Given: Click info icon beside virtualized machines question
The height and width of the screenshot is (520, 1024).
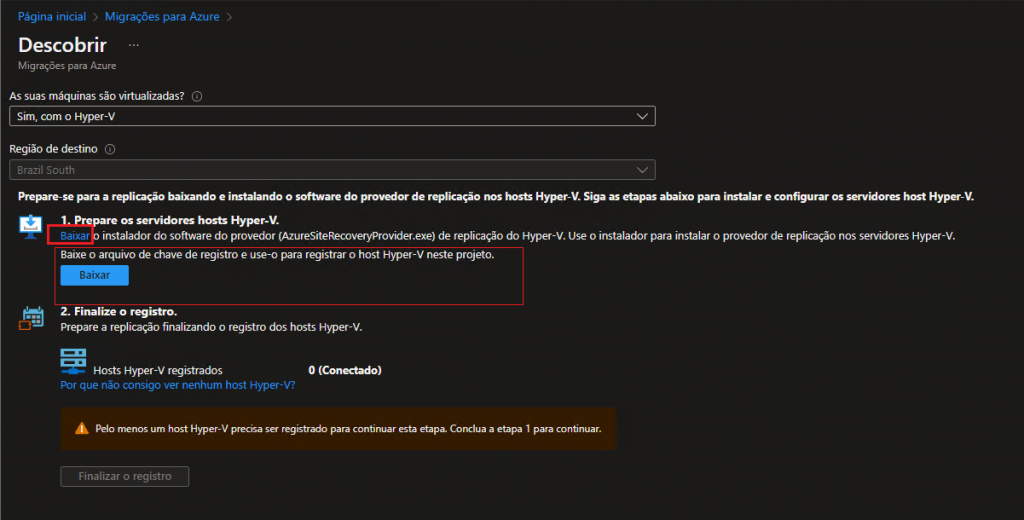Looking at the screenshot, I should [197, 97].
